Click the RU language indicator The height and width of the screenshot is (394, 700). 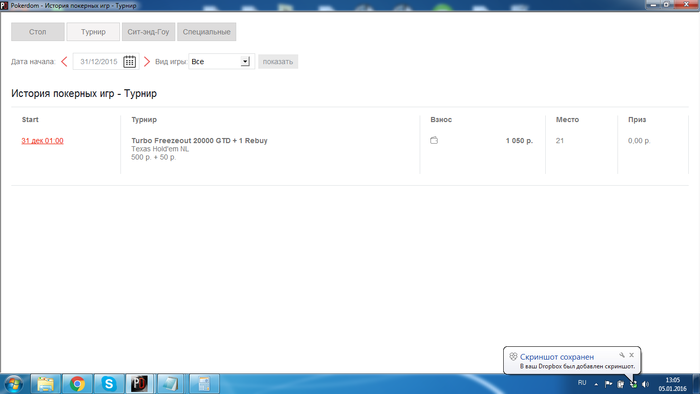(582, 383)
